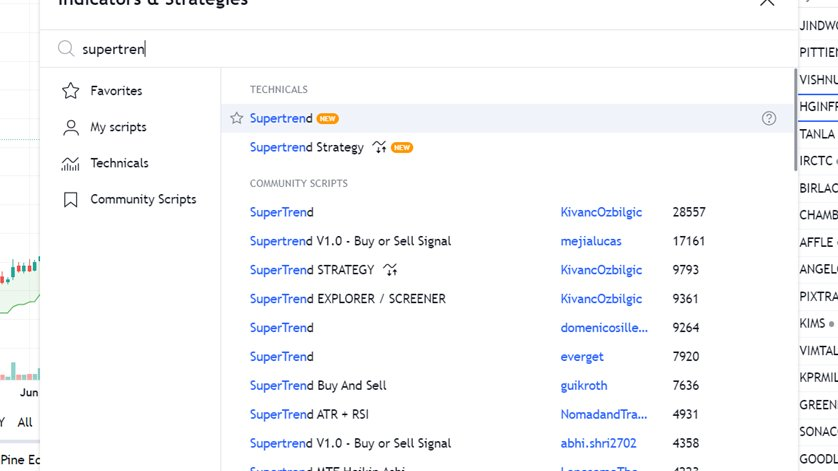Select TANLA in the watchlist
Screen dimensions: 838x471
click(x=818, y=134)
